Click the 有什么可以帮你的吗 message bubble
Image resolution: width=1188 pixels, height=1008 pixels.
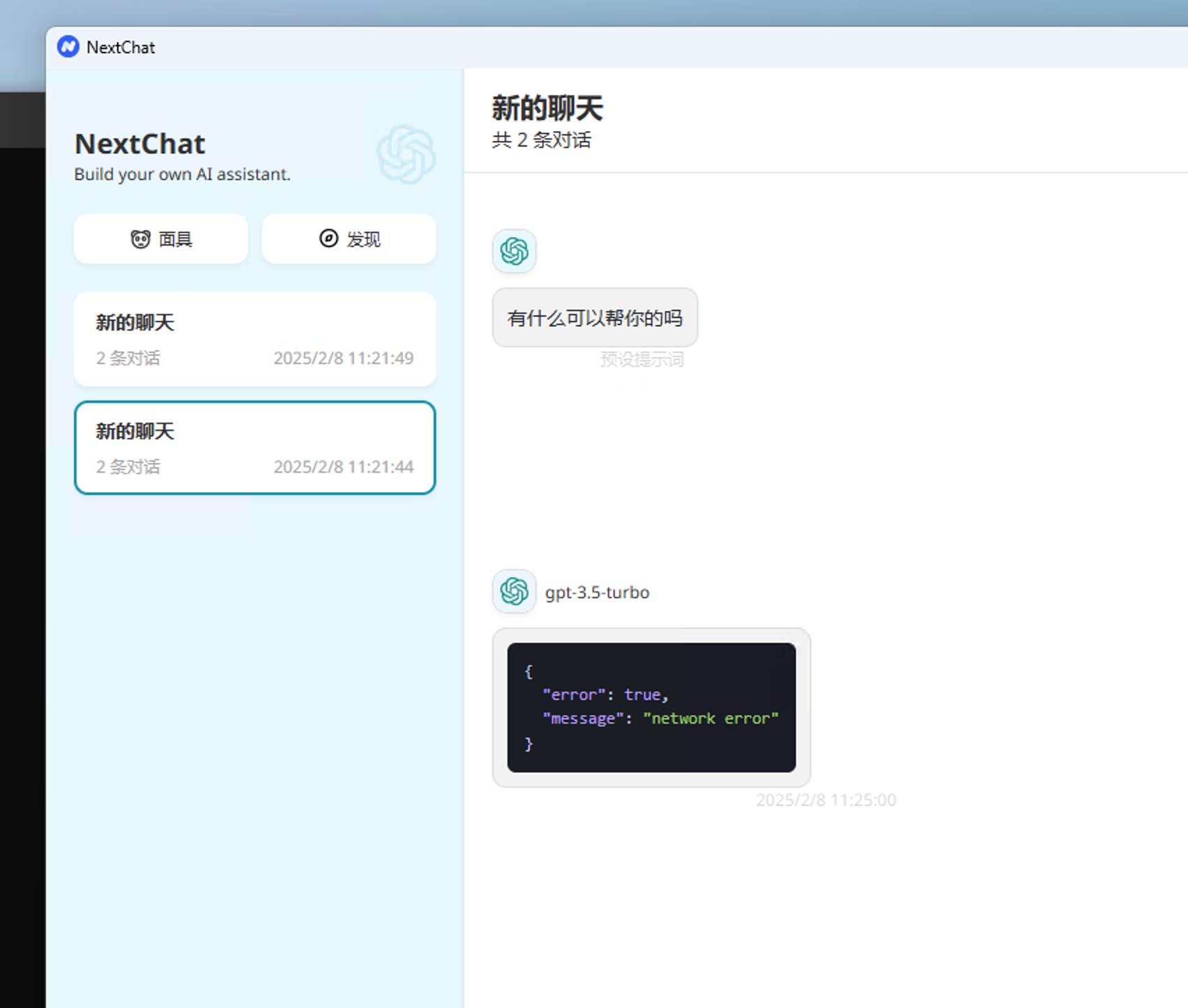pos(595,318)
